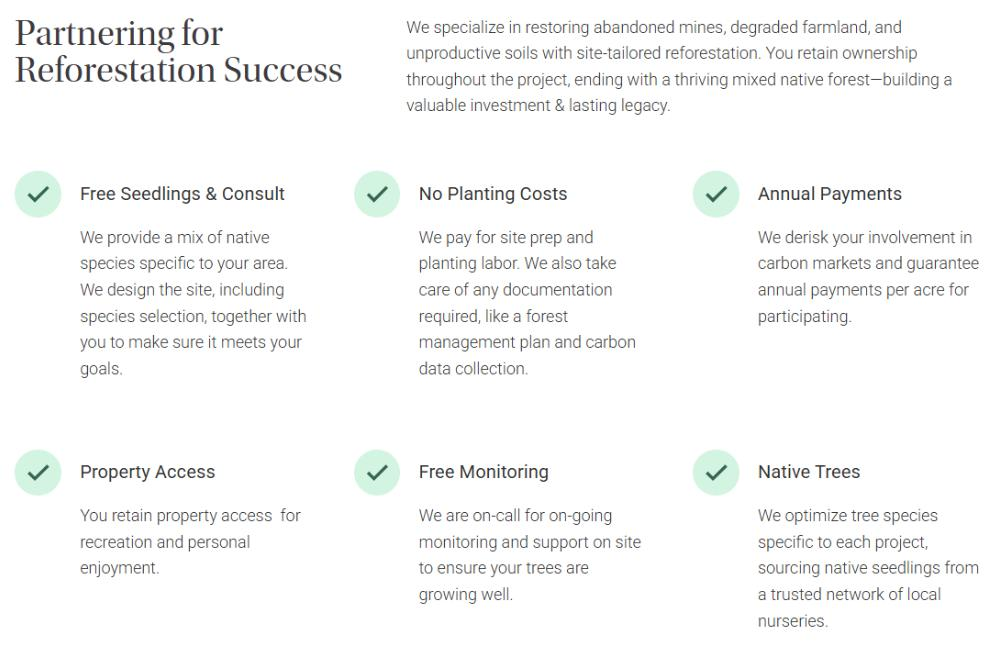This screenshot has width=1000, height=646.
Task: Click the description about native species mix
Action: [x=193, y=303]
